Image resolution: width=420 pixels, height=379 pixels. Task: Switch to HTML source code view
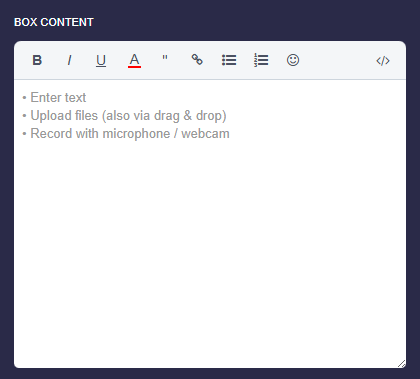click(x=383, y=61)
